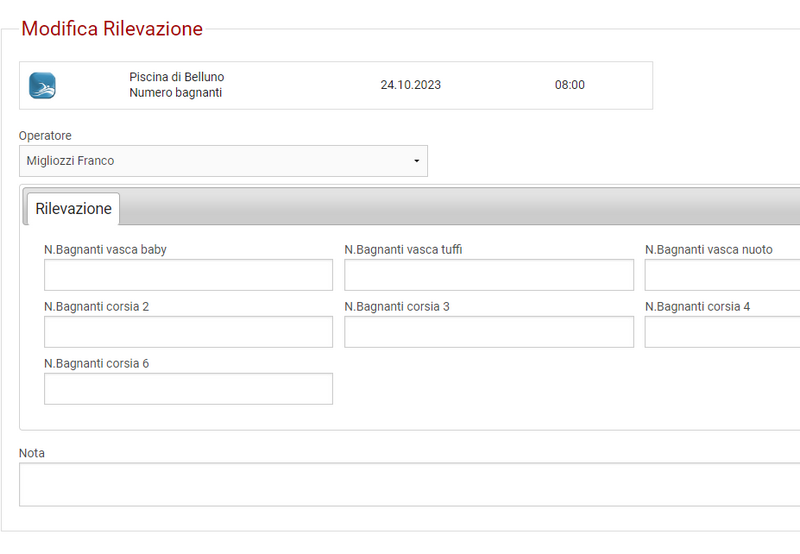Click the 08:00 time value
The height and width of the screenshot is (554, 800).
[x=570, y=85]
